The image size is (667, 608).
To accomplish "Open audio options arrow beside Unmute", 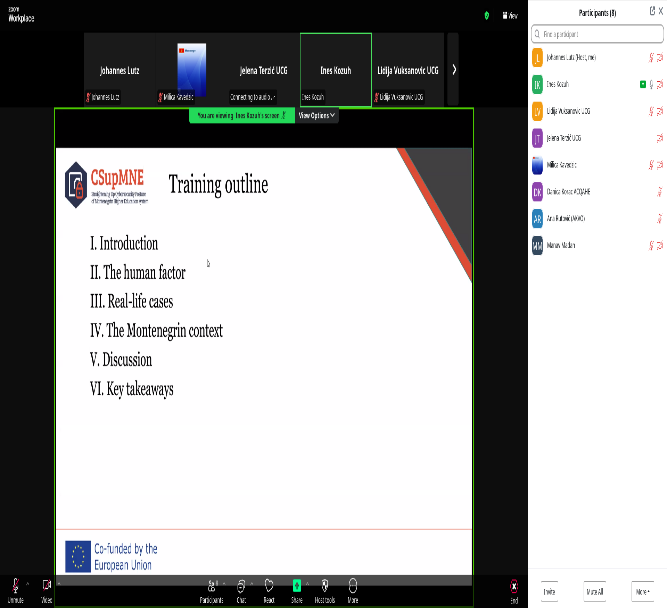I will click(28, 584).
